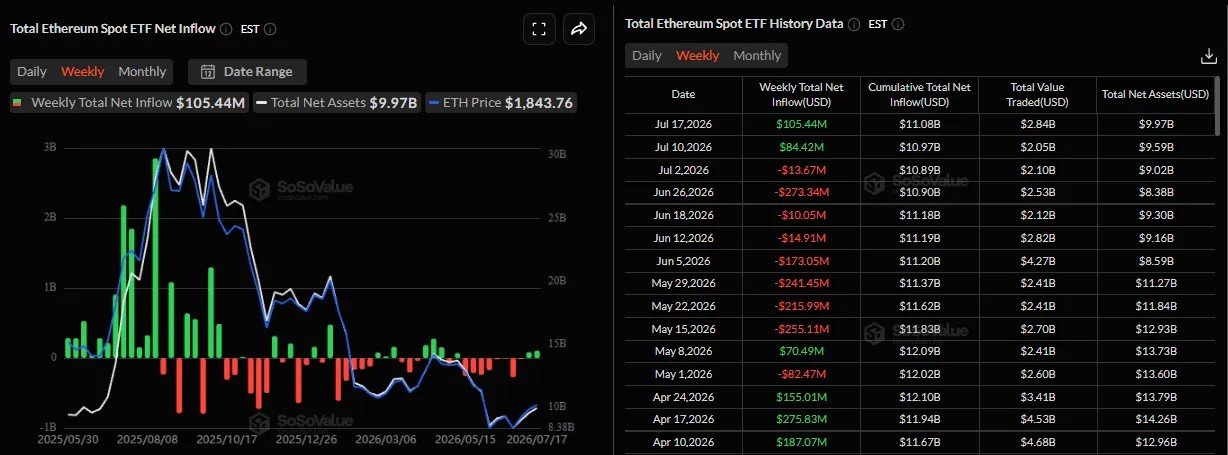Click the Jul 17,2026 date cell
Image resolution: width=1228 pixels, height=455 pixels.
[x=683, y=123]
